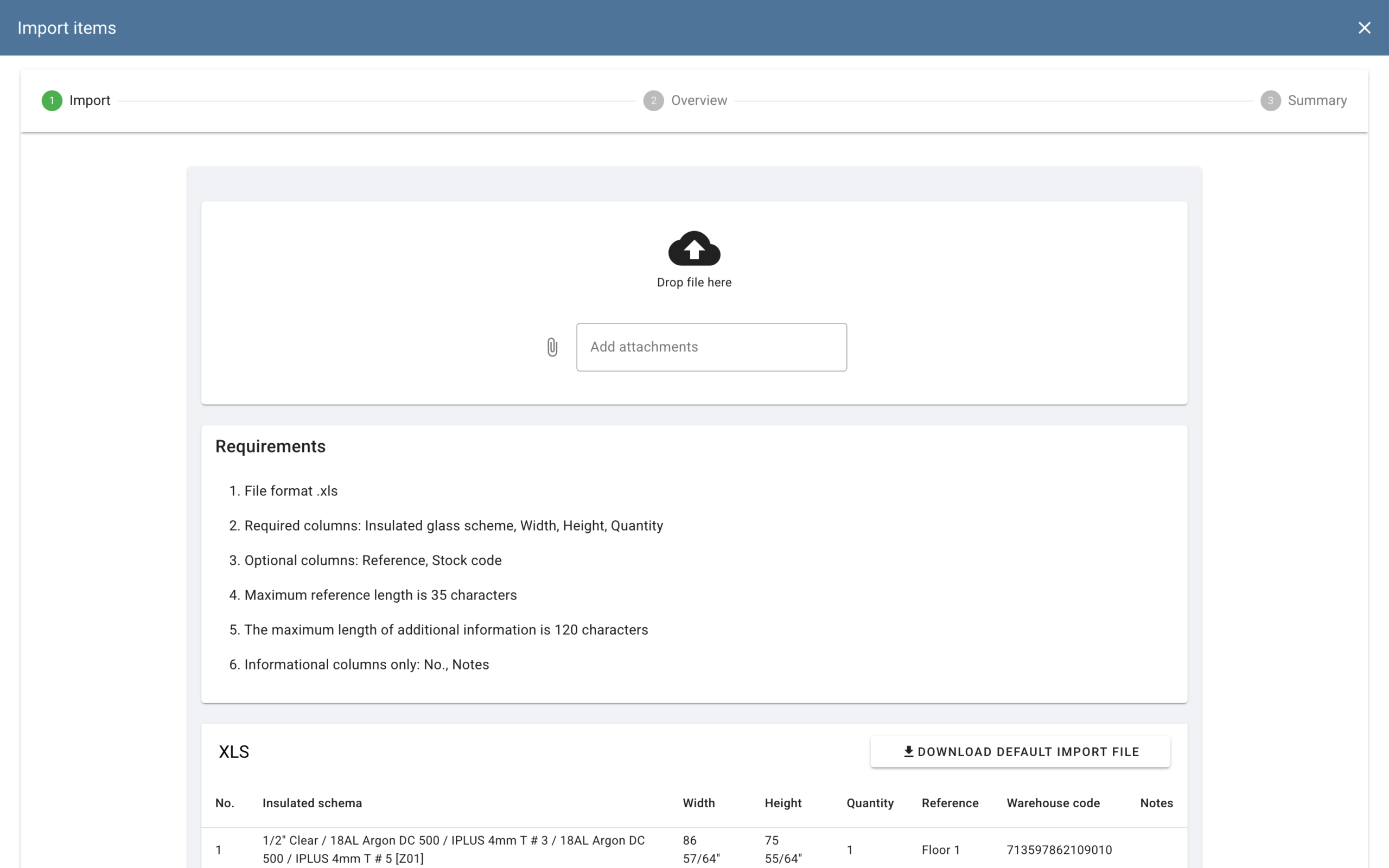This screenshot has width=1389, height=868.
Task: Click the Warehouse code column header
Action: [1053, 803]
